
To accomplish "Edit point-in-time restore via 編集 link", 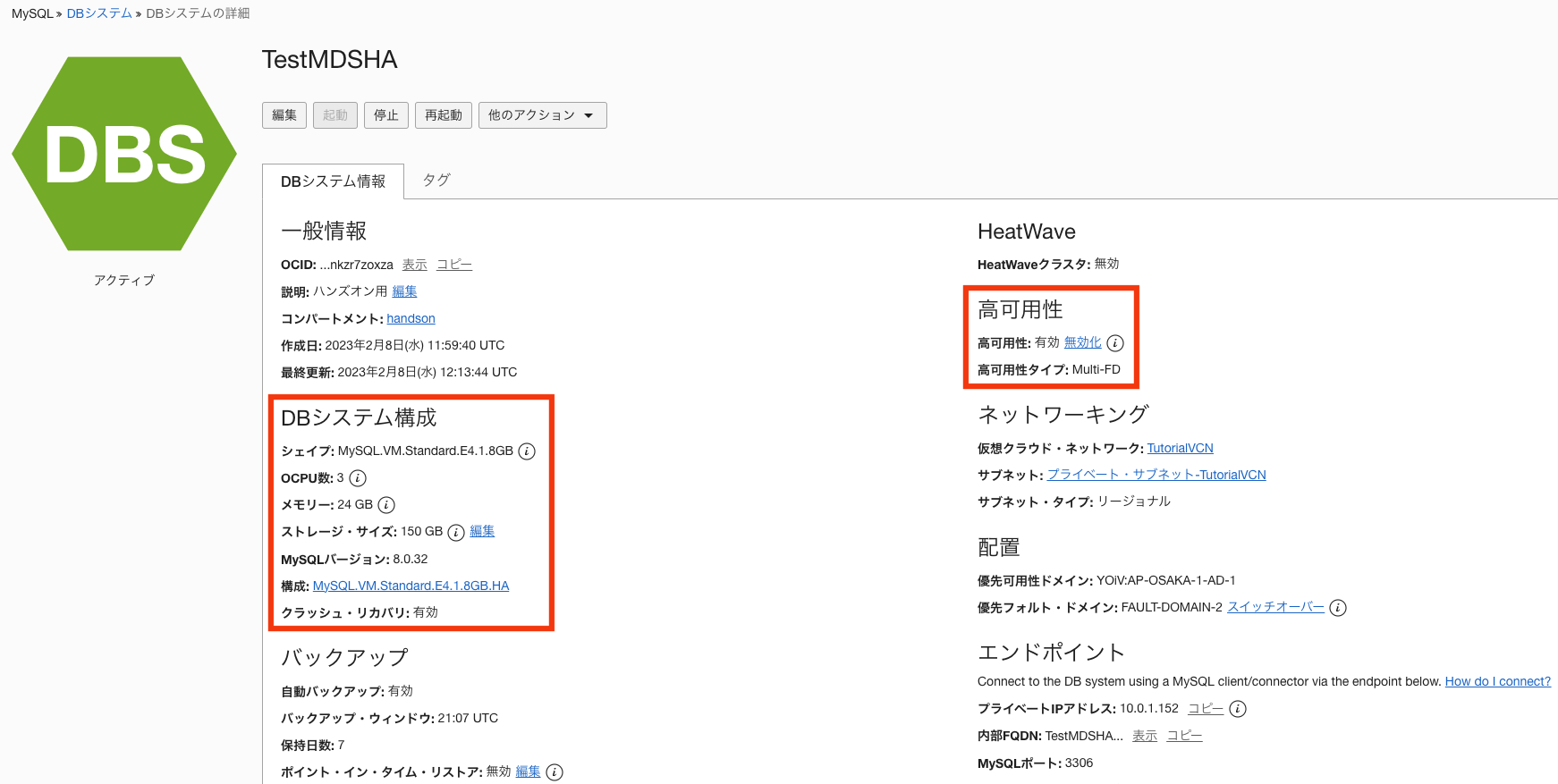I will (529, 771).
